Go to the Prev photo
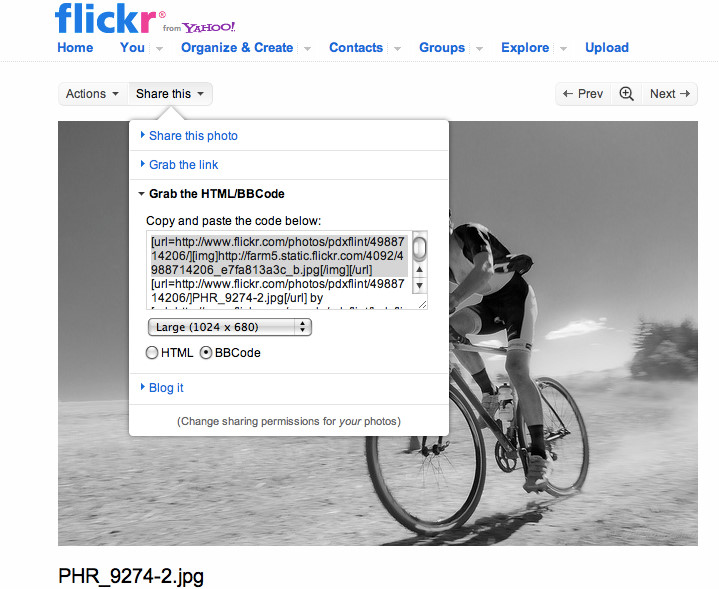 coord(583,94)
